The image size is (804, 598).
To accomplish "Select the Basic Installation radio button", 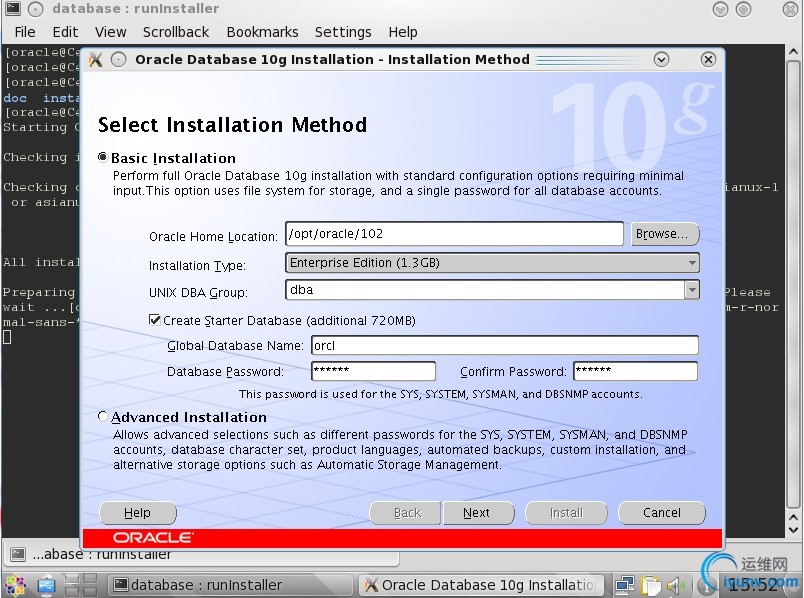I will pyautogui.click(x=103, y=157).
